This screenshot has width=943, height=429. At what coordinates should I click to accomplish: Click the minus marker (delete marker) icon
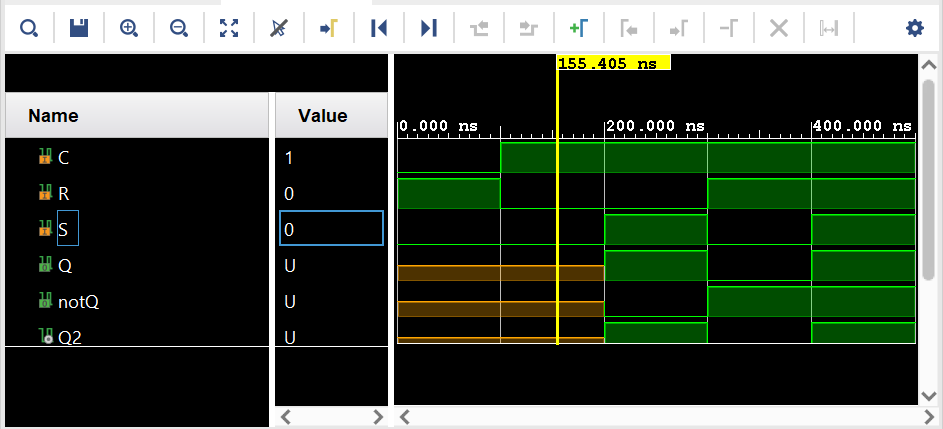728,28
